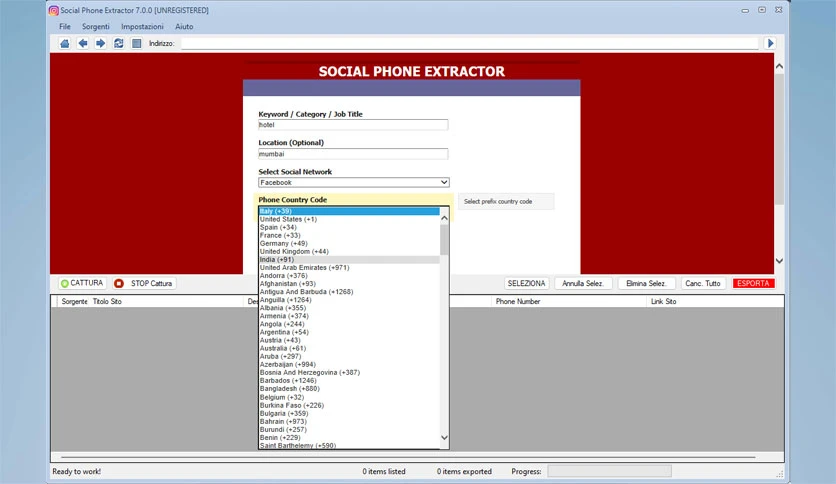836x484 pixels.
Task: Click the Elimina Selez. button
Action: click(x=646, y=284)
